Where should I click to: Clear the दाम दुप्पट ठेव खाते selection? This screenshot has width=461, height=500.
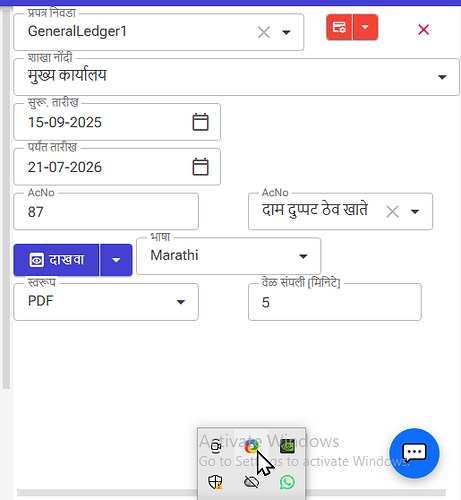[392, 211]
